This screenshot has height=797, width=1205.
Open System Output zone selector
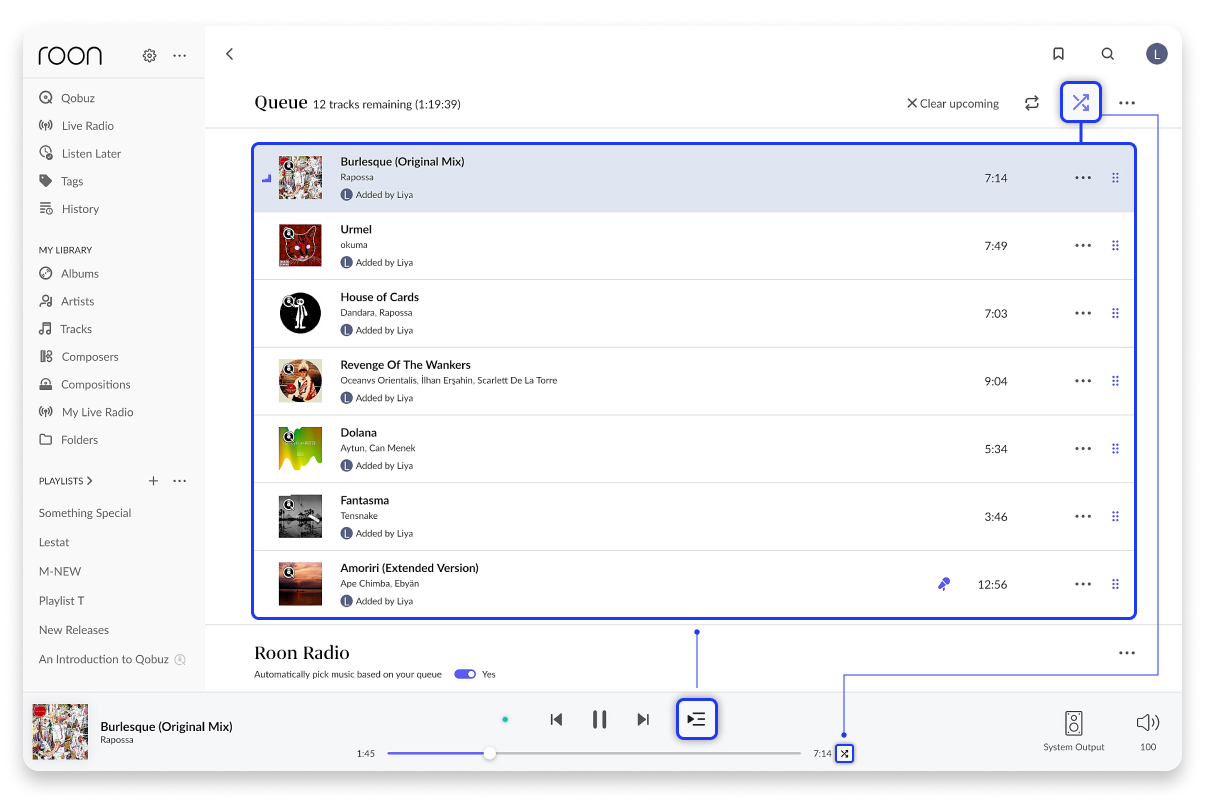point(1074,730)
